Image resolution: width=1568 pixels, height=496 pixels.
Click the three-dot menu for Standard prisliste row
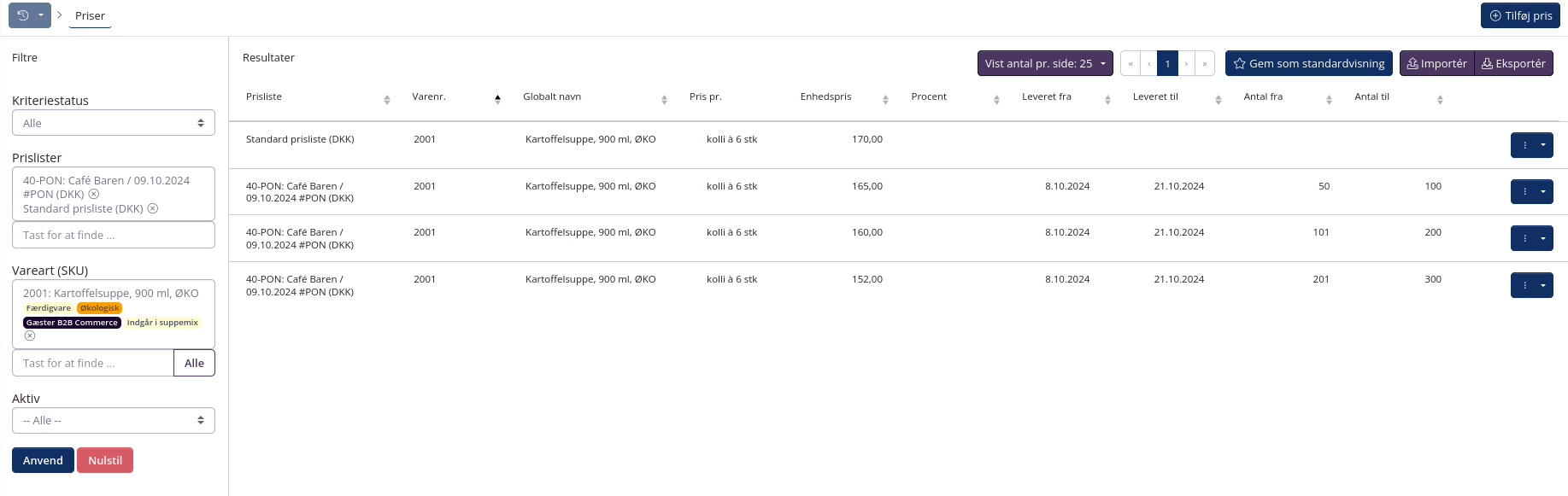[1524, 145]
